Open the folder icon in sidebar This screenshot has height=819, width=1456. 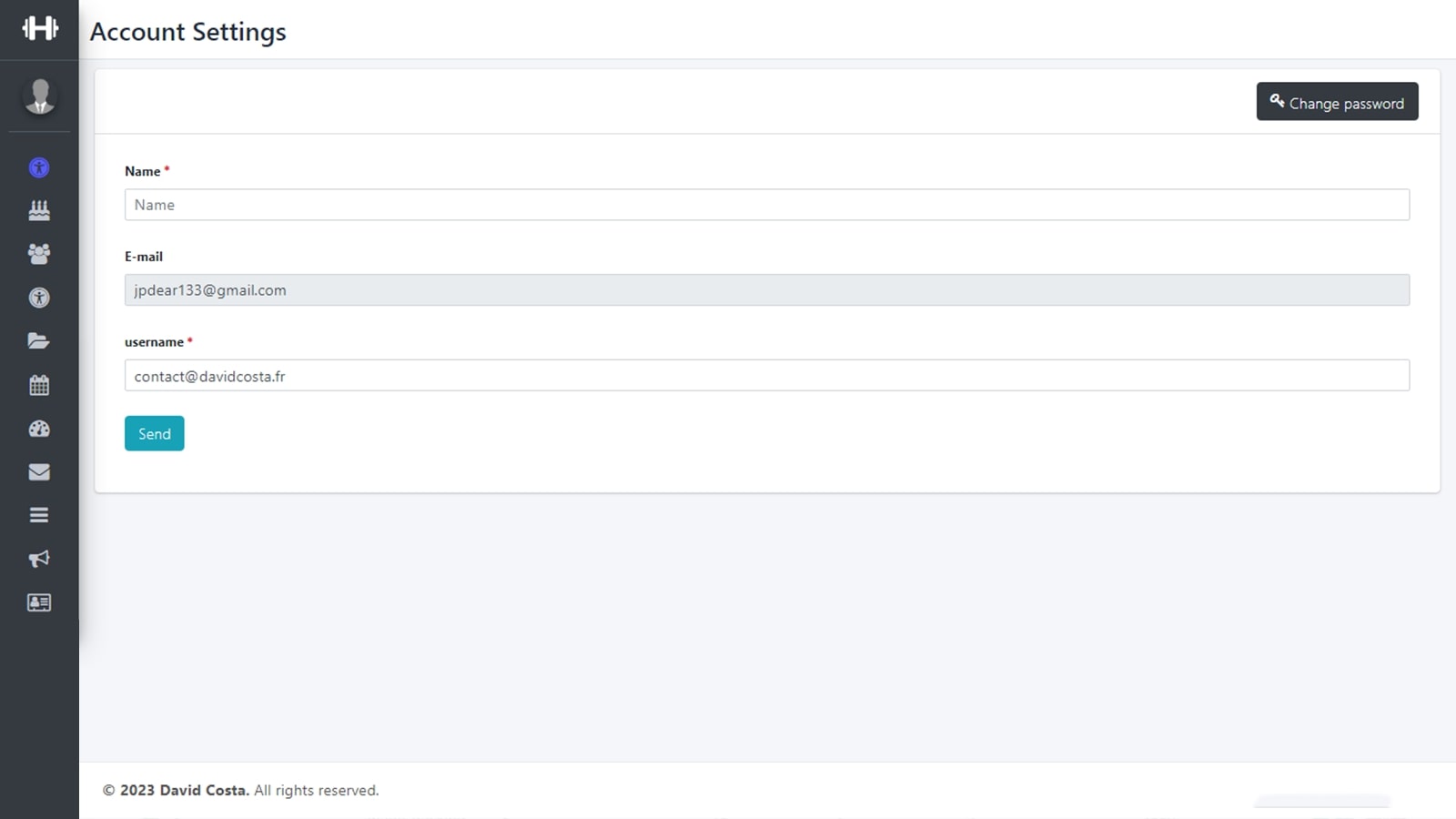pyautogui.click(x=39, y=341)
